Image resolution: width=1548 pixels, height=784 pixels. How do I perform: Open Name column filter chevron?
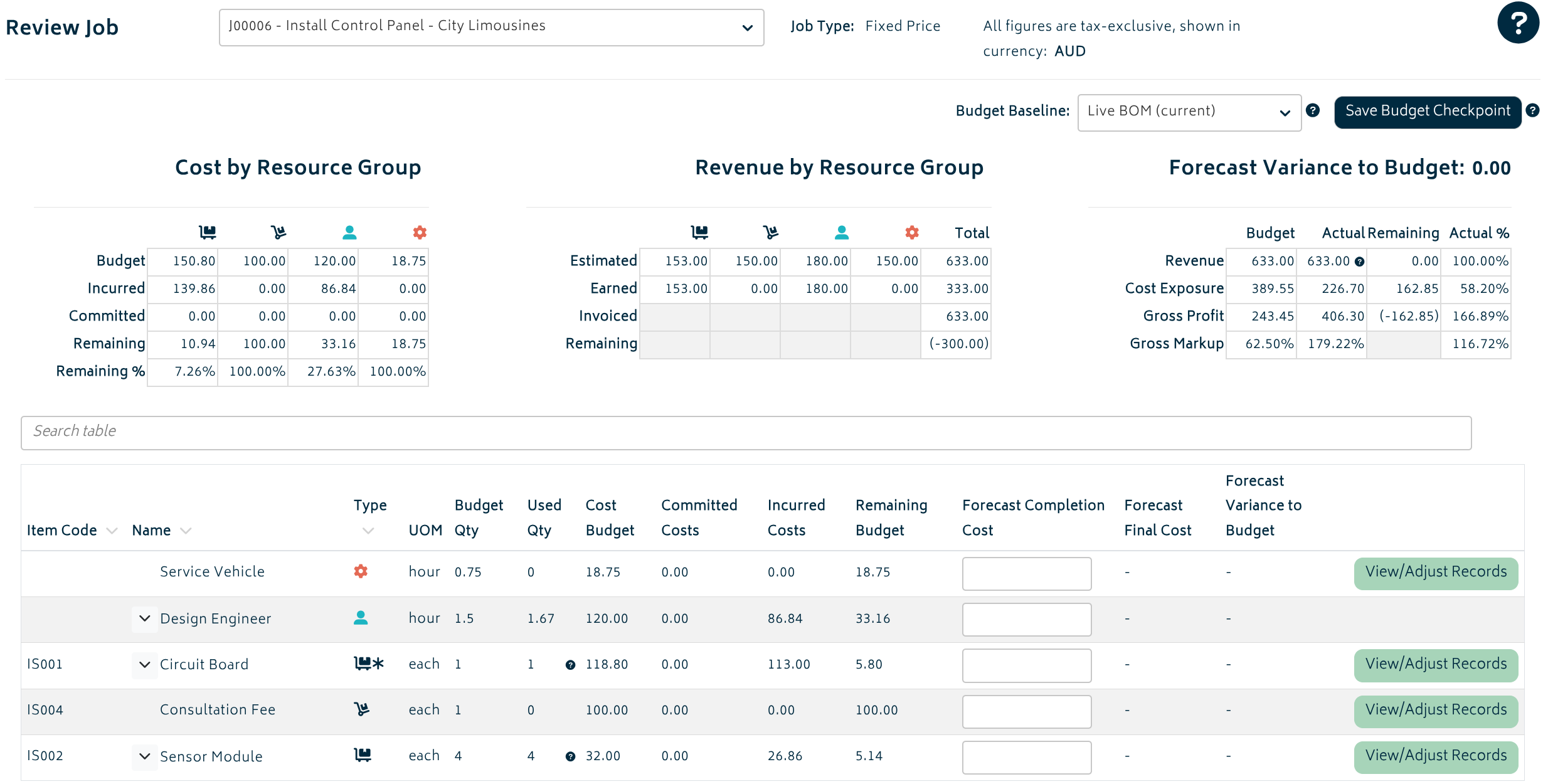click(x=186, y=531)
